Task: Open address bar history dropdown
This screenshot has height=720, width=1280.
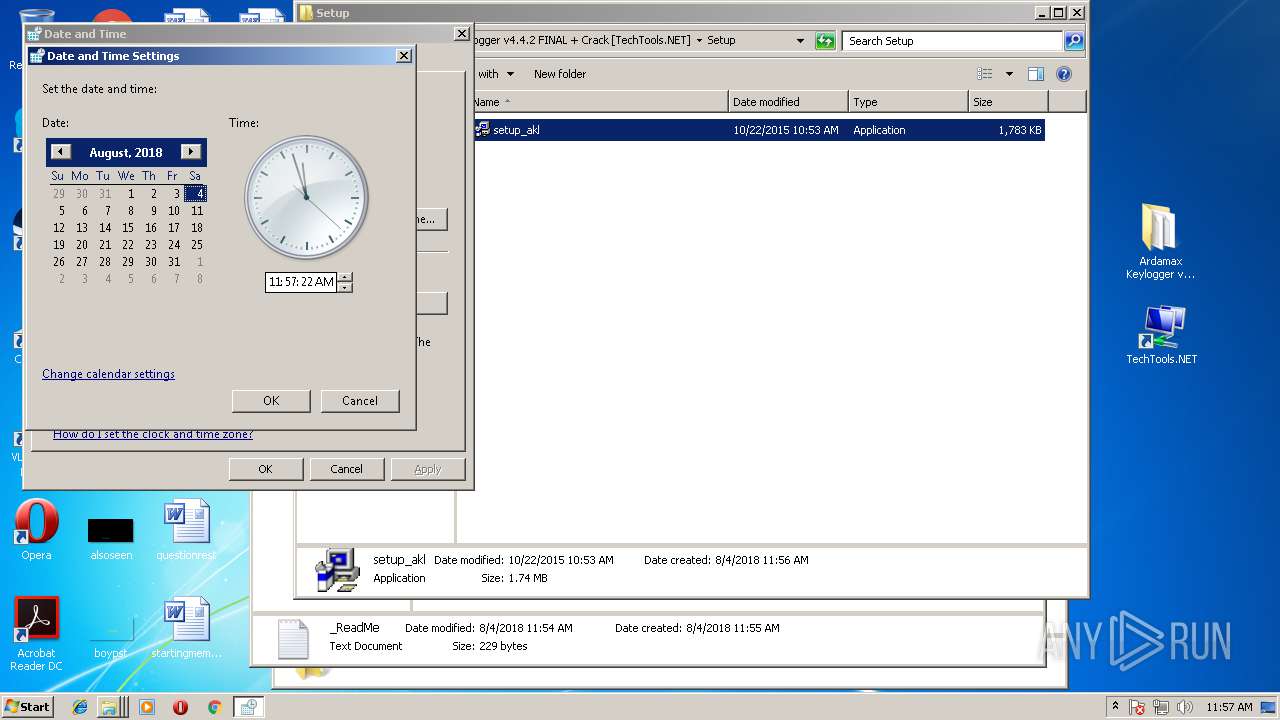Action: coord(800,41)
